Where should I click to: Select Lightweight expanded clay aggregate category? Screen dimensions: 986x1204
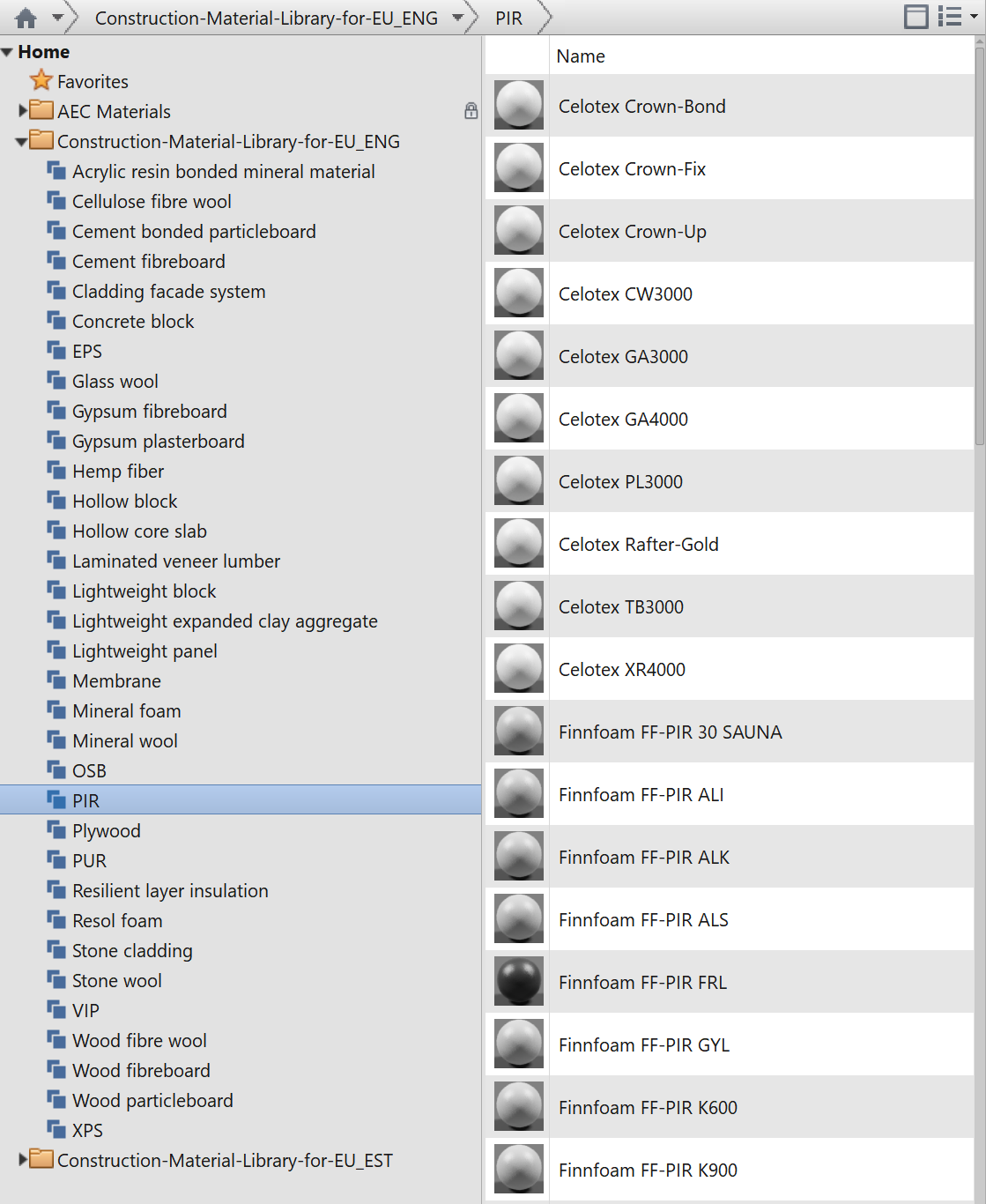[x=225, y=621]
